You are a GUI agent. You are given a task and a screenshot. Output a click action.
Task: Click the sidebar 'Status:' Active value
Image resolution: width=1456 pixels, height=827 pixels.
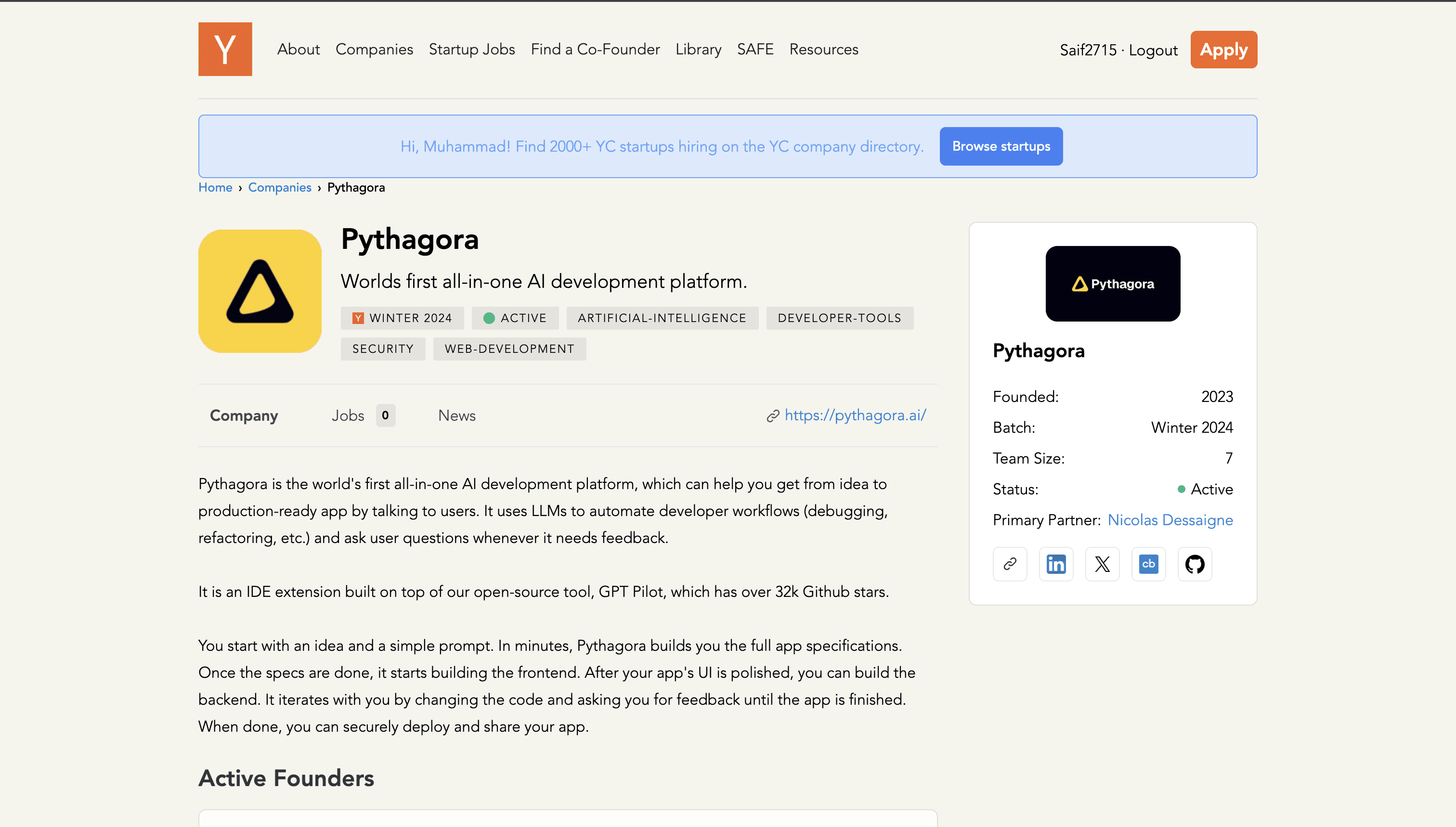[1205, 489]
